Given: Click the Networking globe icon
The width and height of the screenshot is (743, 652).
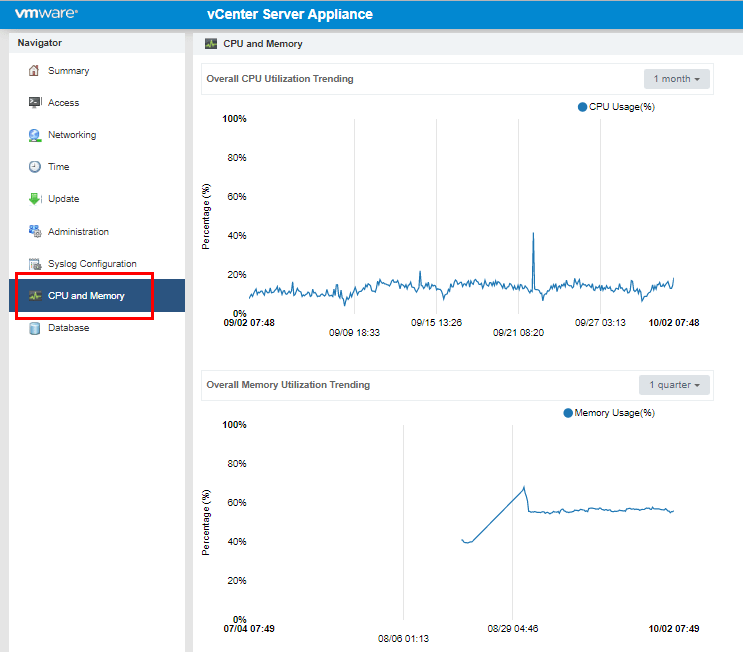Looking at the screenshot, I should (x=34, y=135).
